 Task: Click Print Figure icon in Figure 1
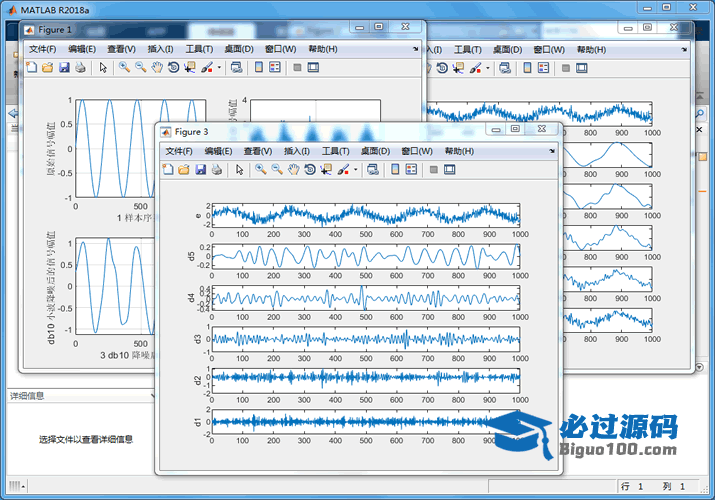(x=81, y=68)
